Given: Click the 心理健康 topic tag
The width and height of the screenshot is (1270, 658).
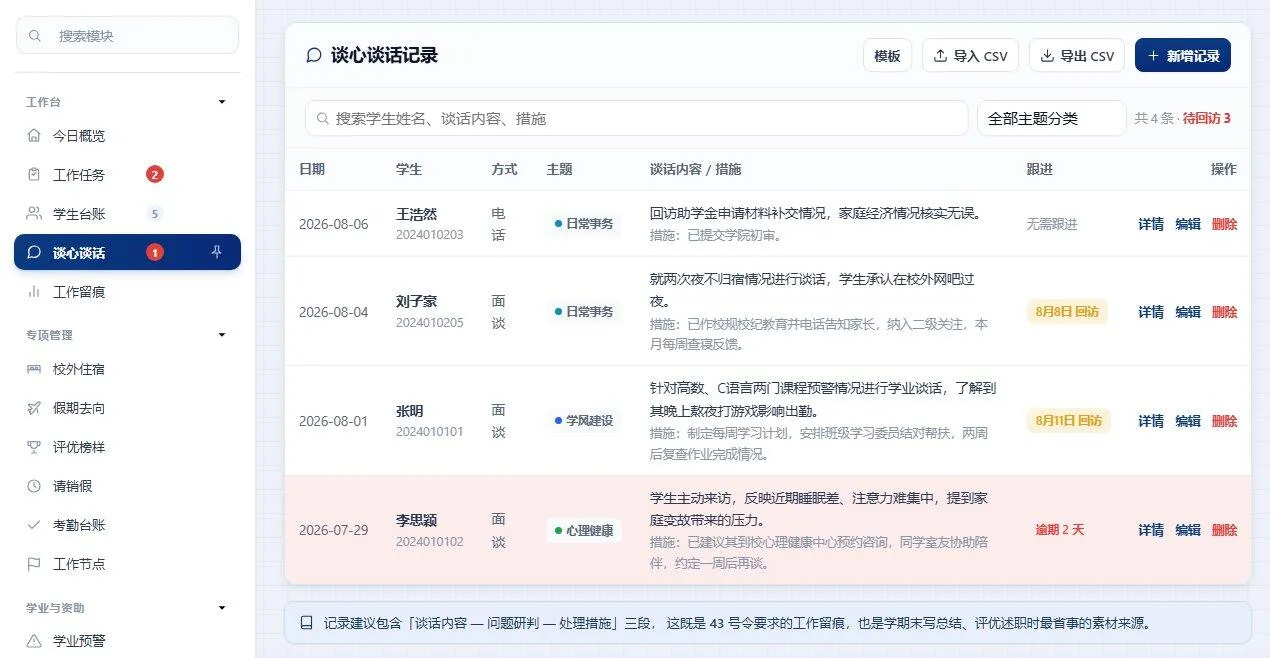Looking at the screenshot, I should tap(584, 530).
